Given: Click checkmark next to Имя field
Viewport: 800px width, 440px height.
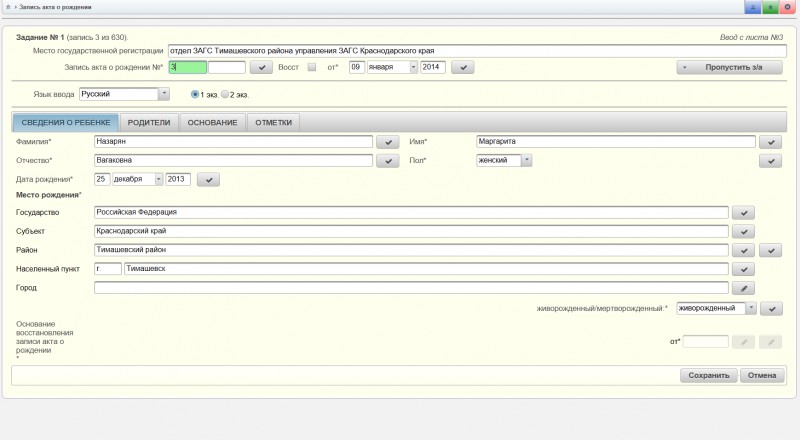Looking at the screenshot, I should (x=770, y=142).
